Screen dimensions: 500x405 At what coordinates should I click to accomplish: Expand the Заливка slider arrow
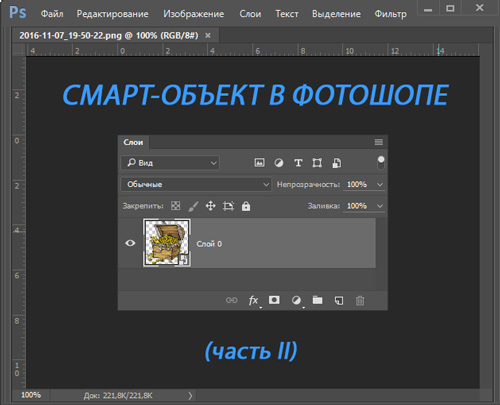point(380,206)
